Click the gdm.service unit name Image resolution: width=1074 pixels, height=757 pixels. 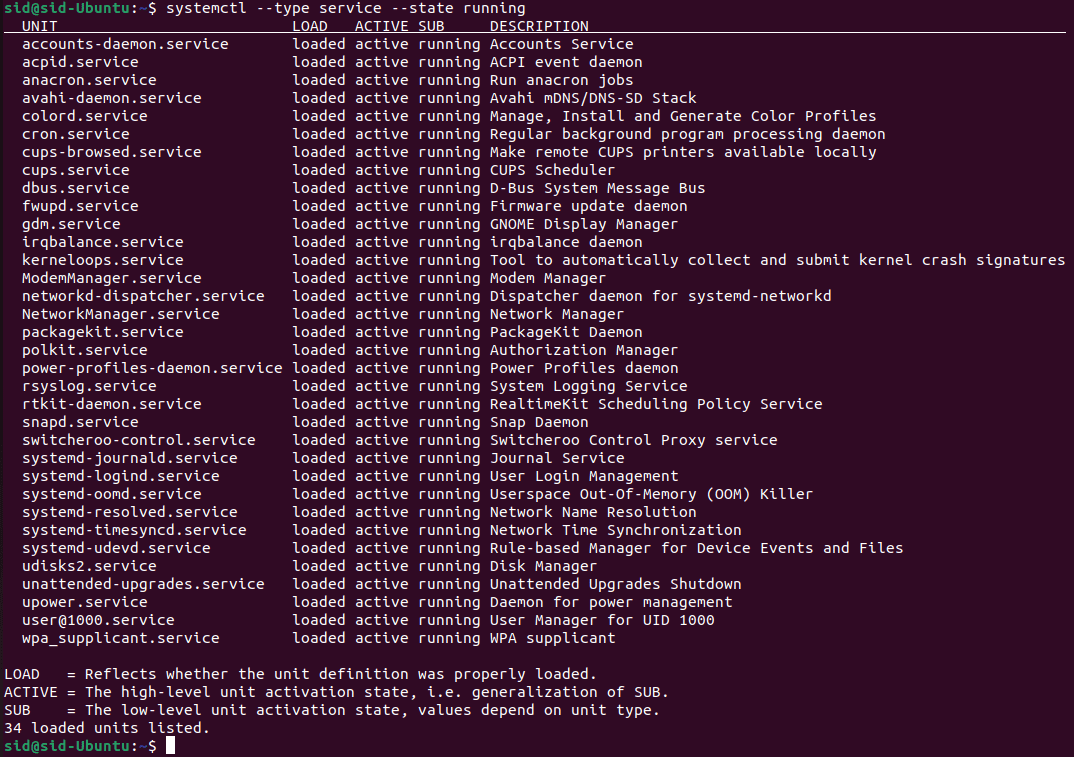(70, 224)
